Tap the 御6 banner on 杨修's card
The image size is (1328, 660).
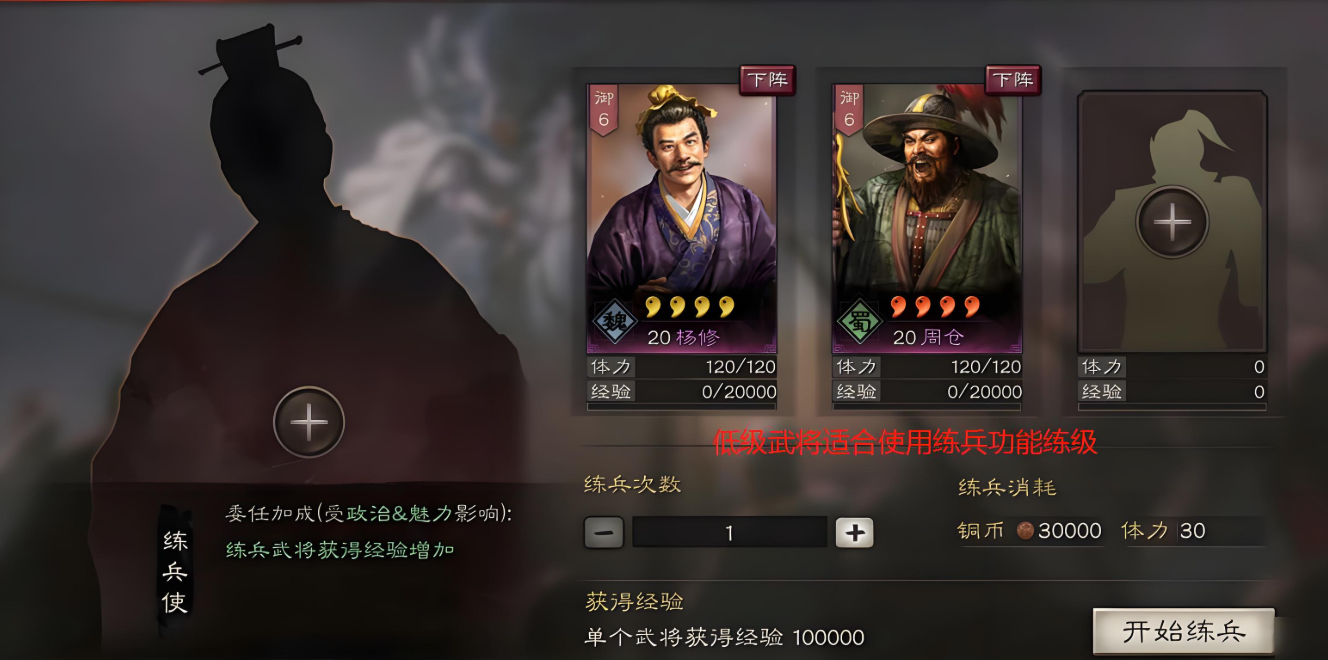[x=603, y=109]
